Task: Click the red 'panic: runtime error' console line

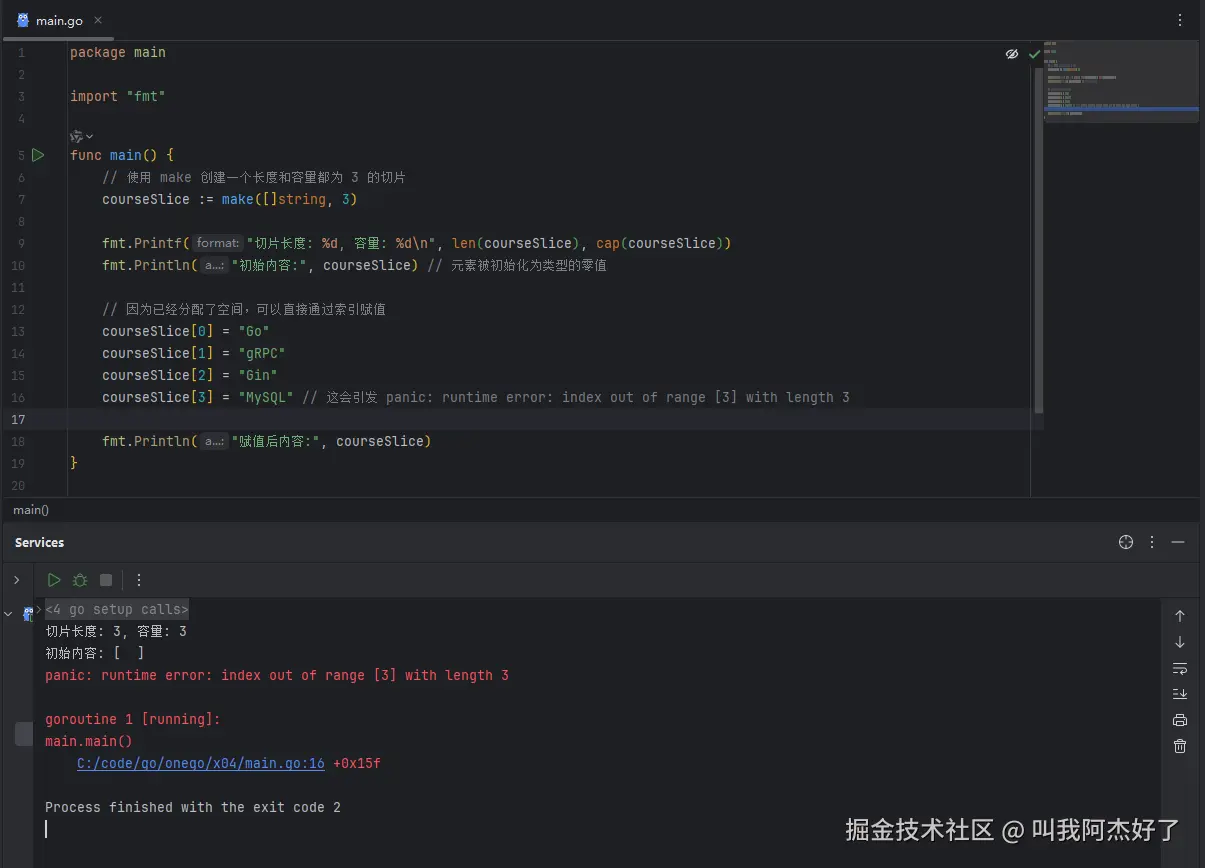Action: click(277, 675)
